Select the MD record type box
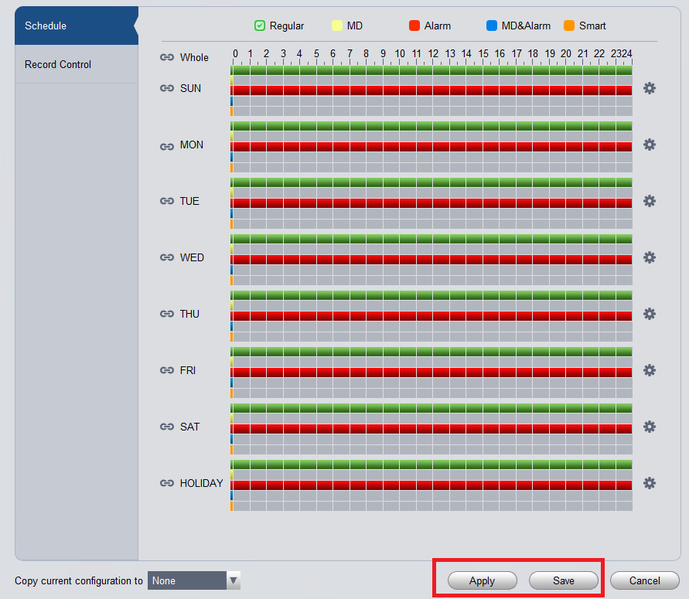Viewport: 689px width, 599px height. tap(337, 26)
